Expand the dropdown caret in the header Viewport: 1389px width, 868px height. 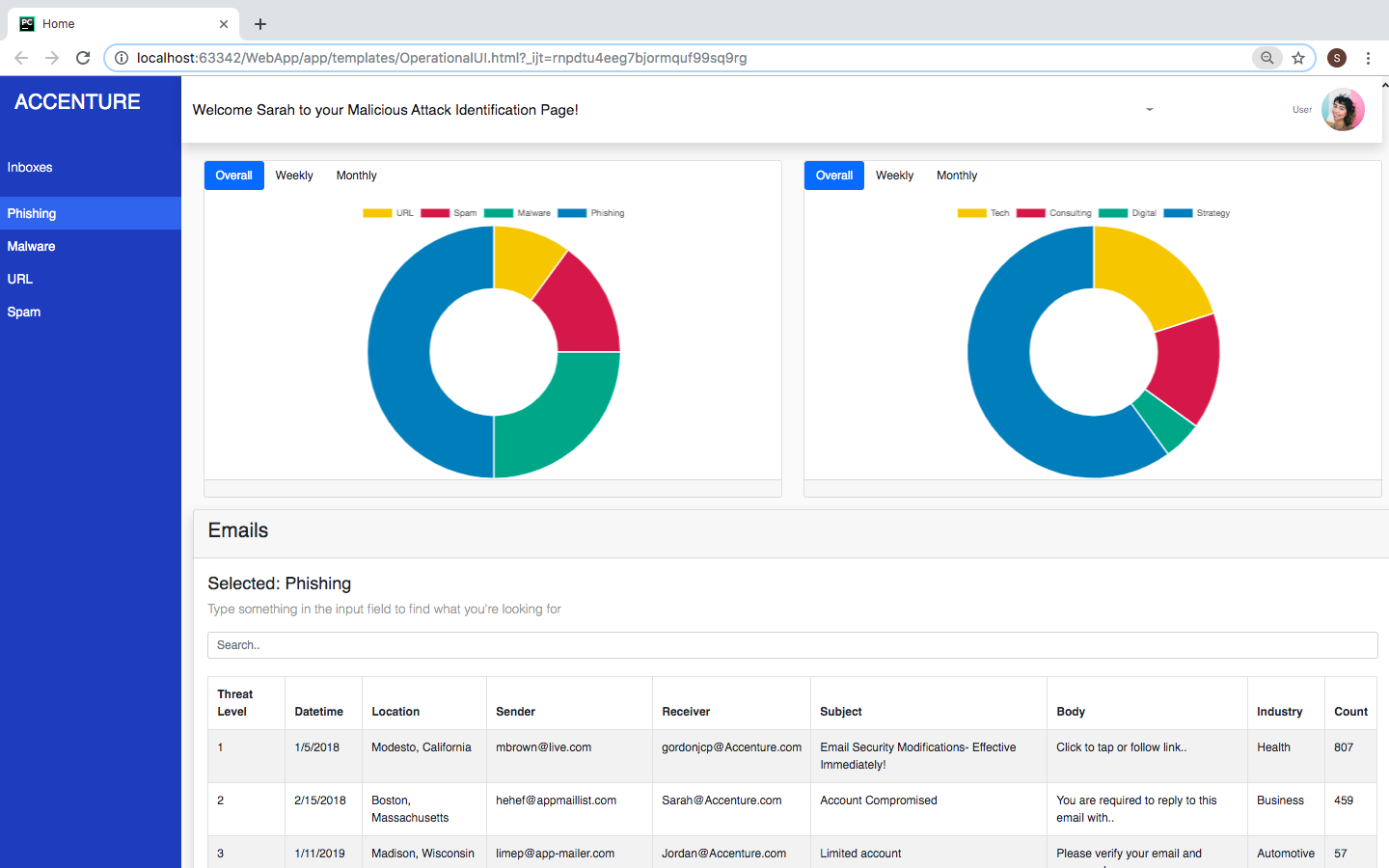click(x=1149, y=110)
